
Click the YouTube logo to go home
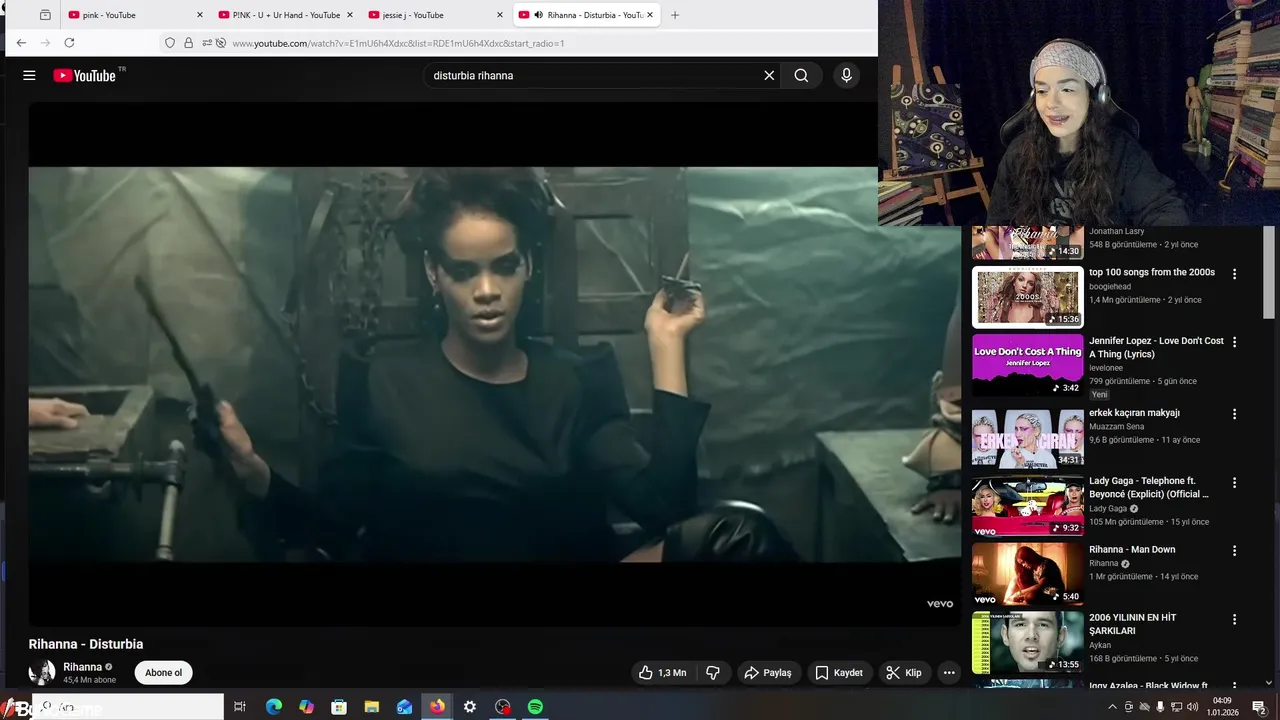tap(86, 75)
